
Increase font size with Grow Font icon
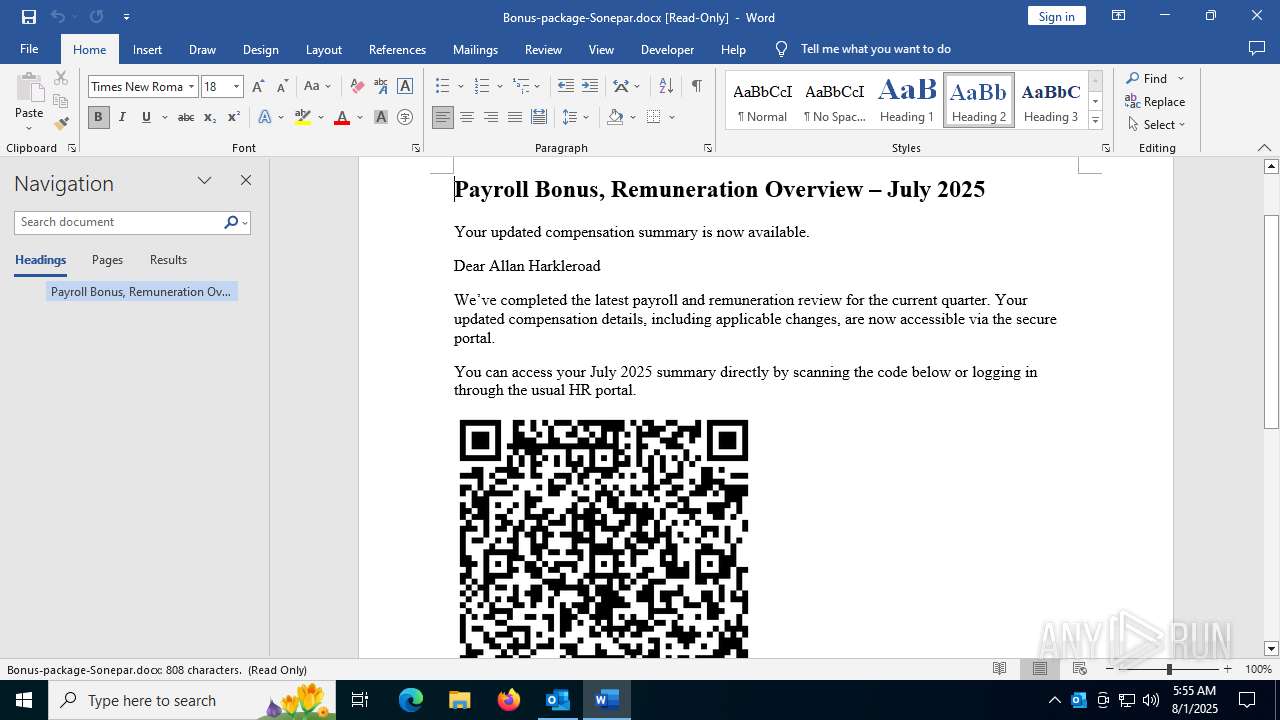[x=258, y=87]
